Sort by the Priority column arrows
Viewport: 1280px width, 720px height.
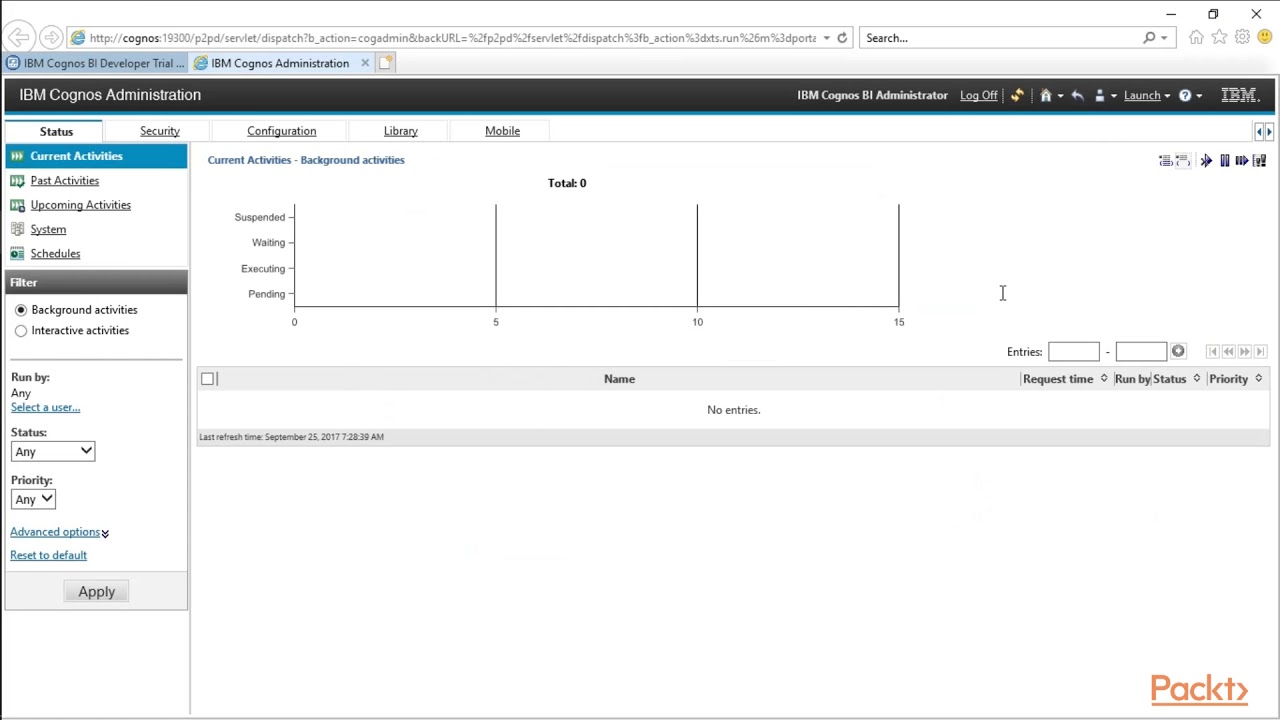click(x=1258, y=379)
